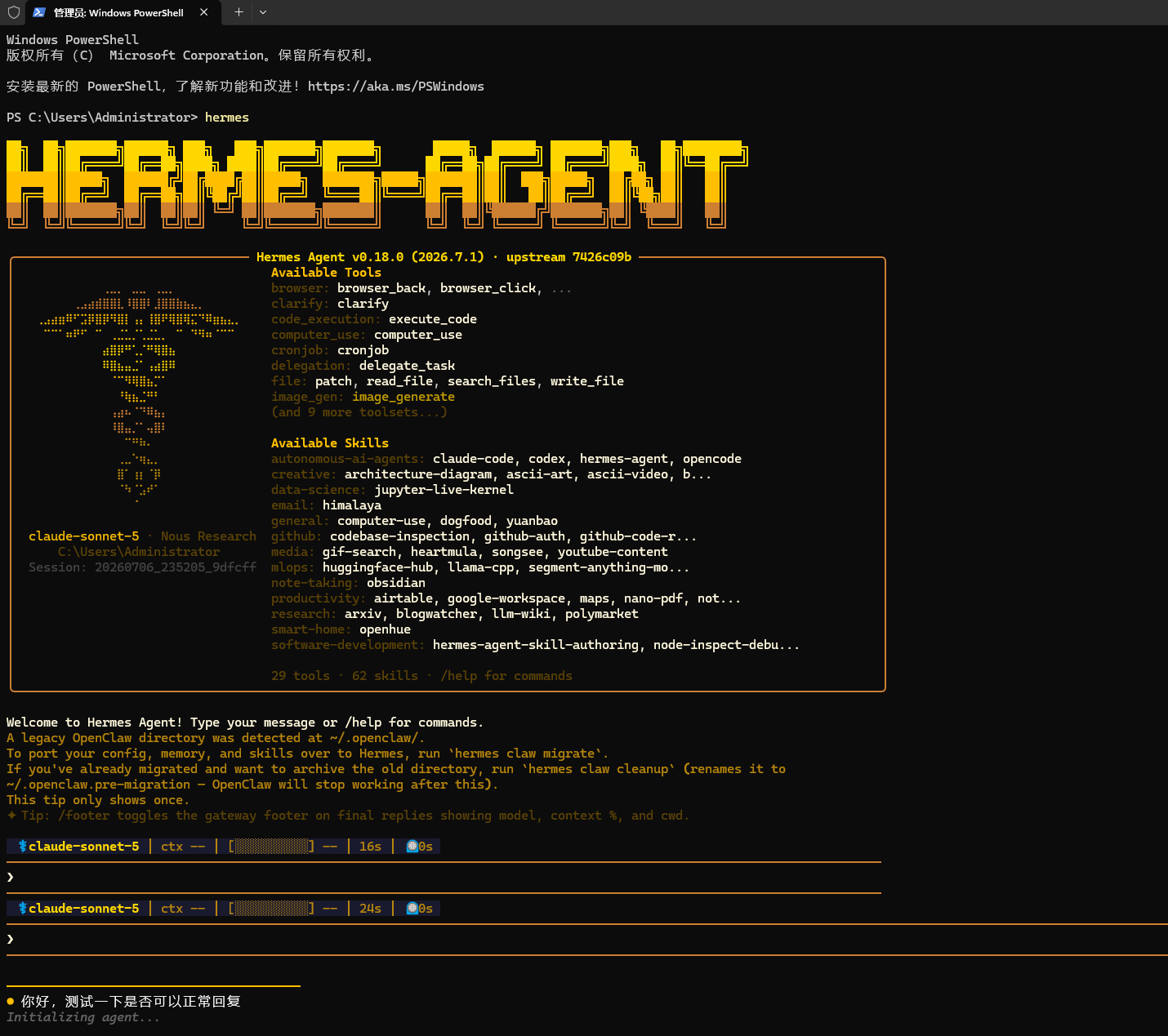Click the "/footer" command in the tip line

(x=83, y=816)
